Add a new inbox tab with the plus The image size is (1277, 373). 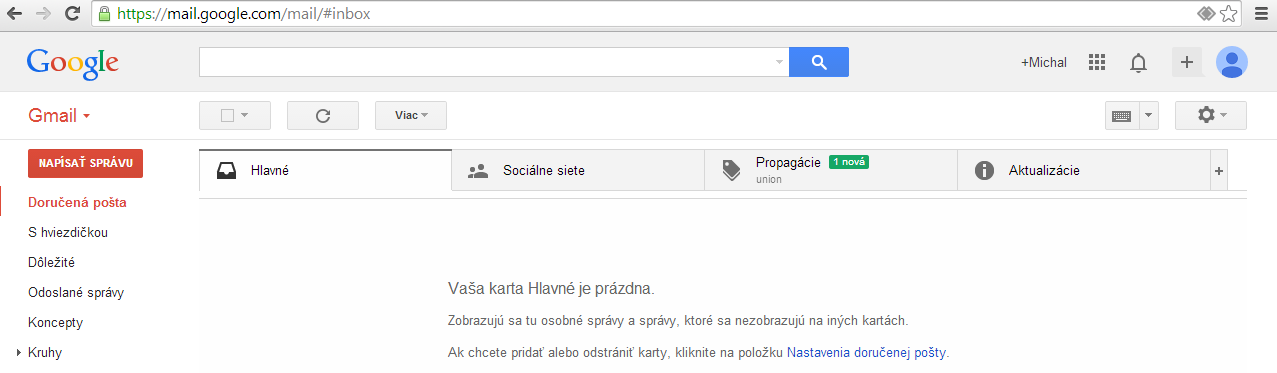(x=1218, y=171)
